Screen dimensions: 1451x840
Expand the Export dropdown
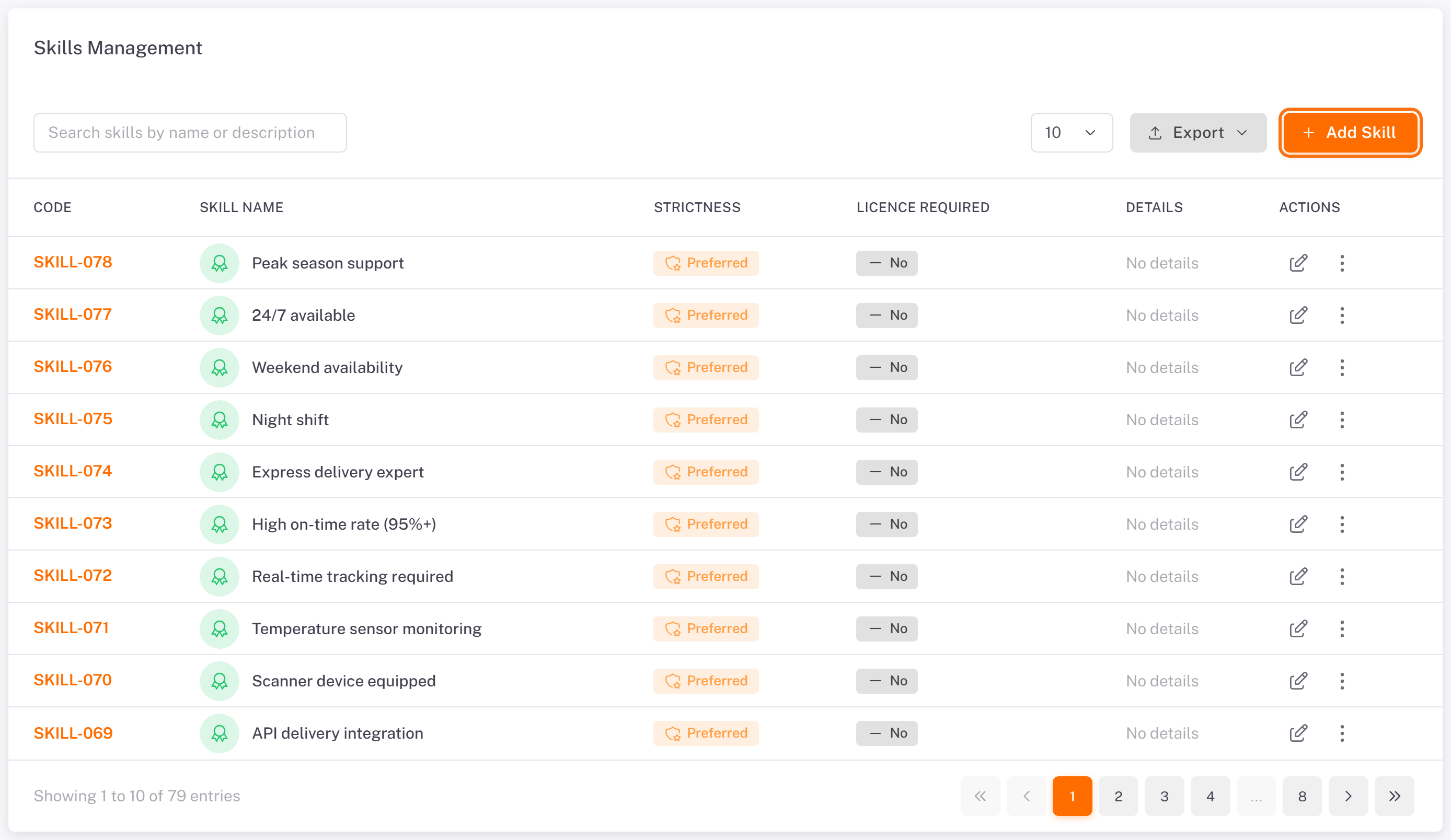(1197, 132)
